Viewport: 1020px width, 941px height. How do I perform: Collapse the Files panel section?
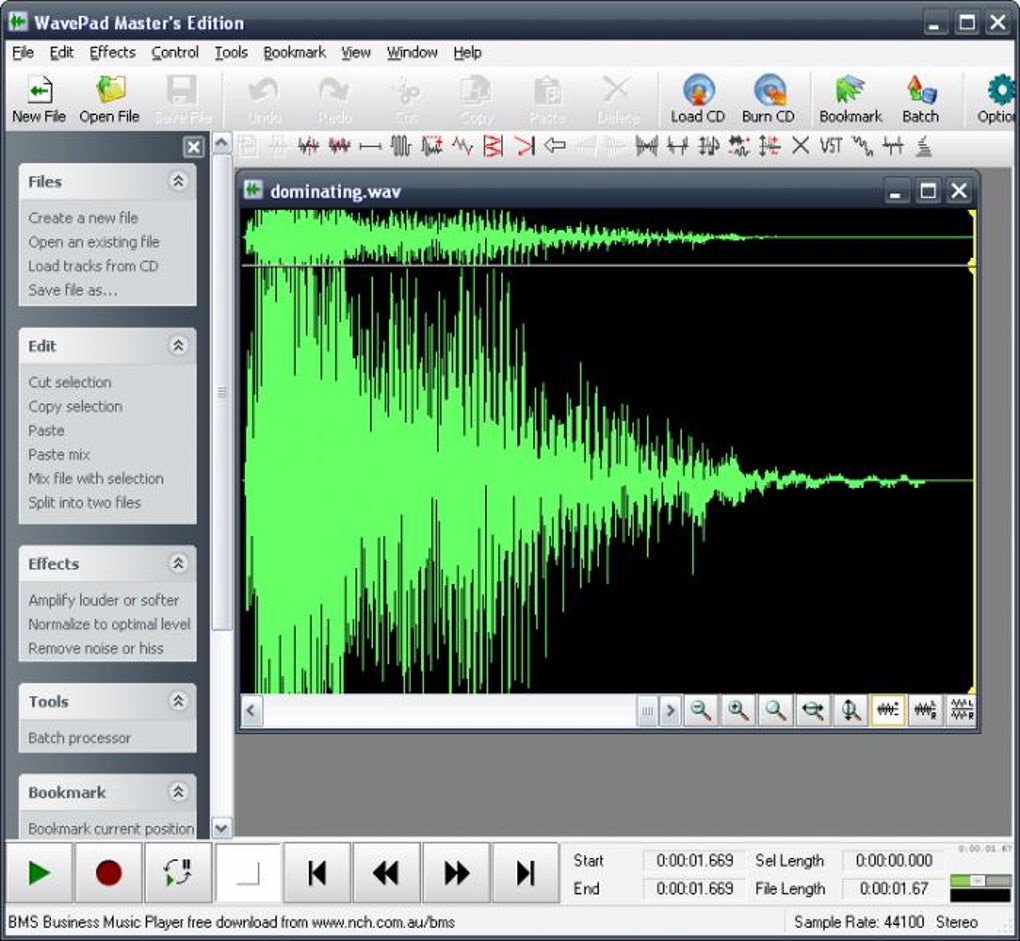tap(178, 181)
